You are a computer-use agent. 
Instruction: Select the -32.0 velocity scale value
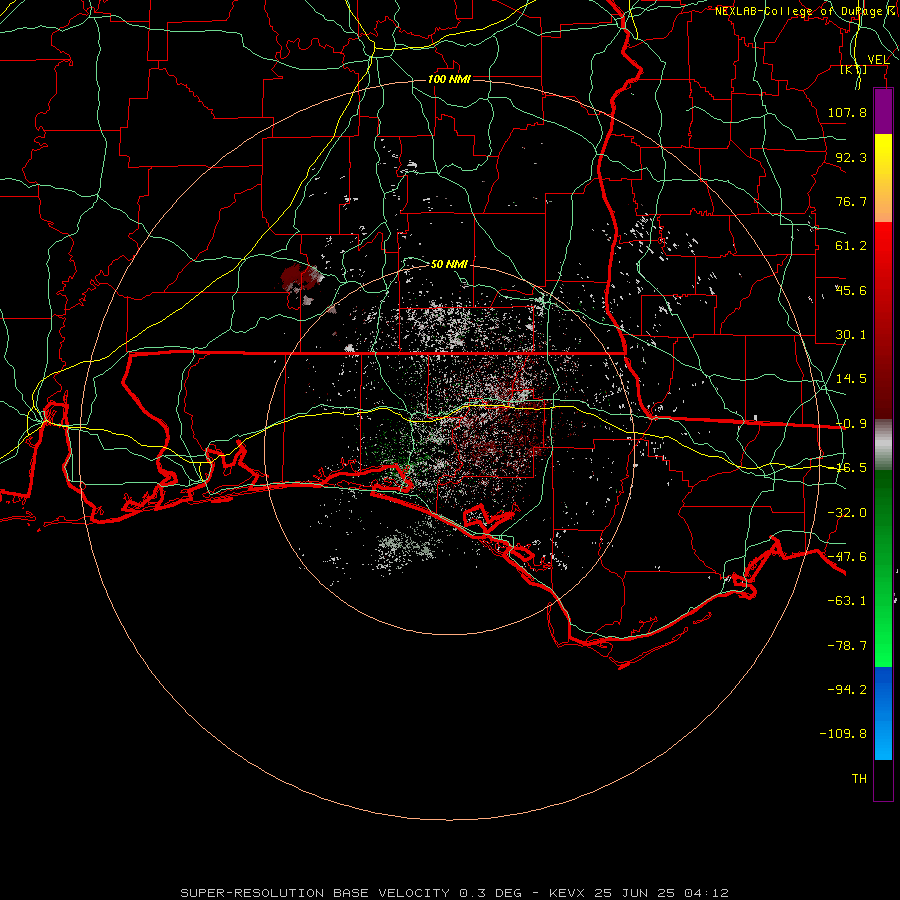pyautogui.click(x=847, y=513)
